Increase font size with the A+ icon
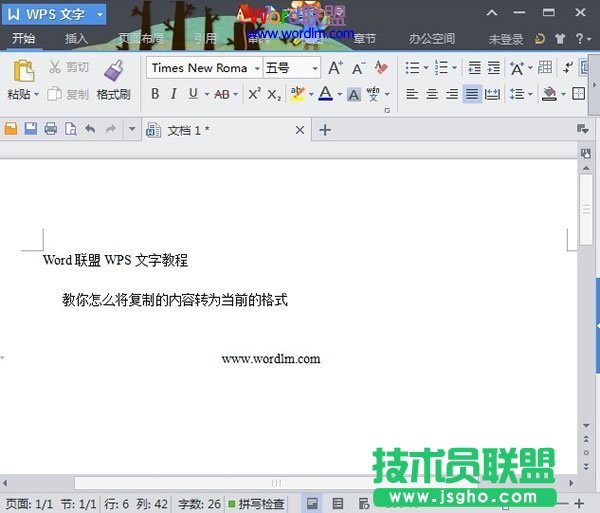This screenshot has width=600, height=513. coord(336,68)
